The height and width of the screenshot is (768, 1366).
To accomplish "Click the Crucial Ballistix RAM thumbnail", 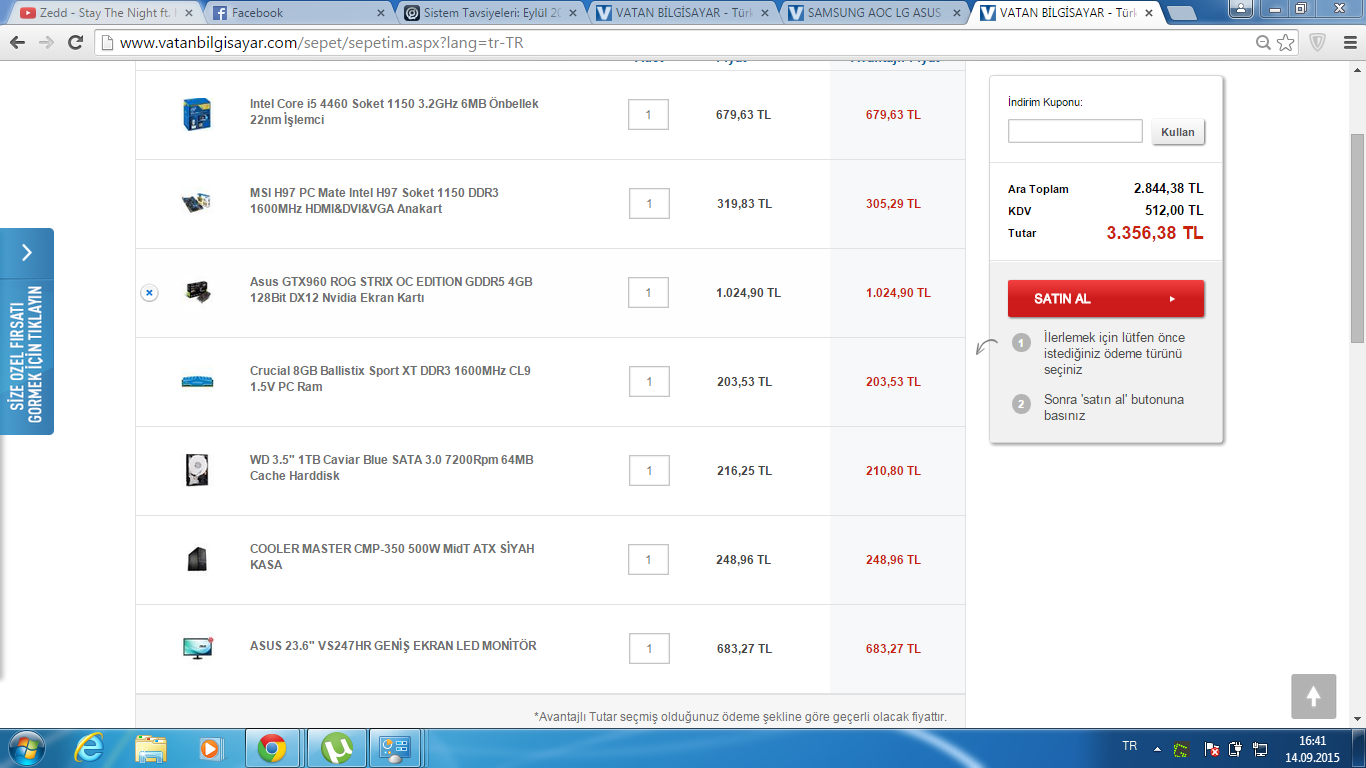I will tap(197, 381).
